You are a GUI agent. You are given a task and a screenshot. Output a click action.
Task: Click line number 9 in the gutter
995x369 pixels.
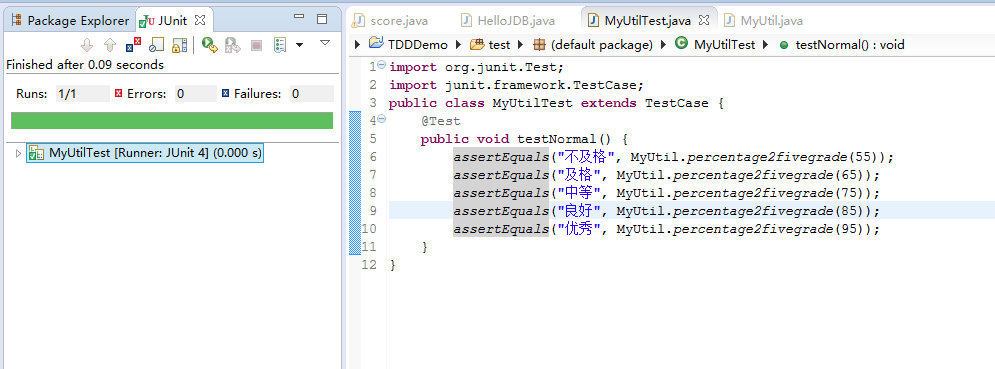[372, 210]
